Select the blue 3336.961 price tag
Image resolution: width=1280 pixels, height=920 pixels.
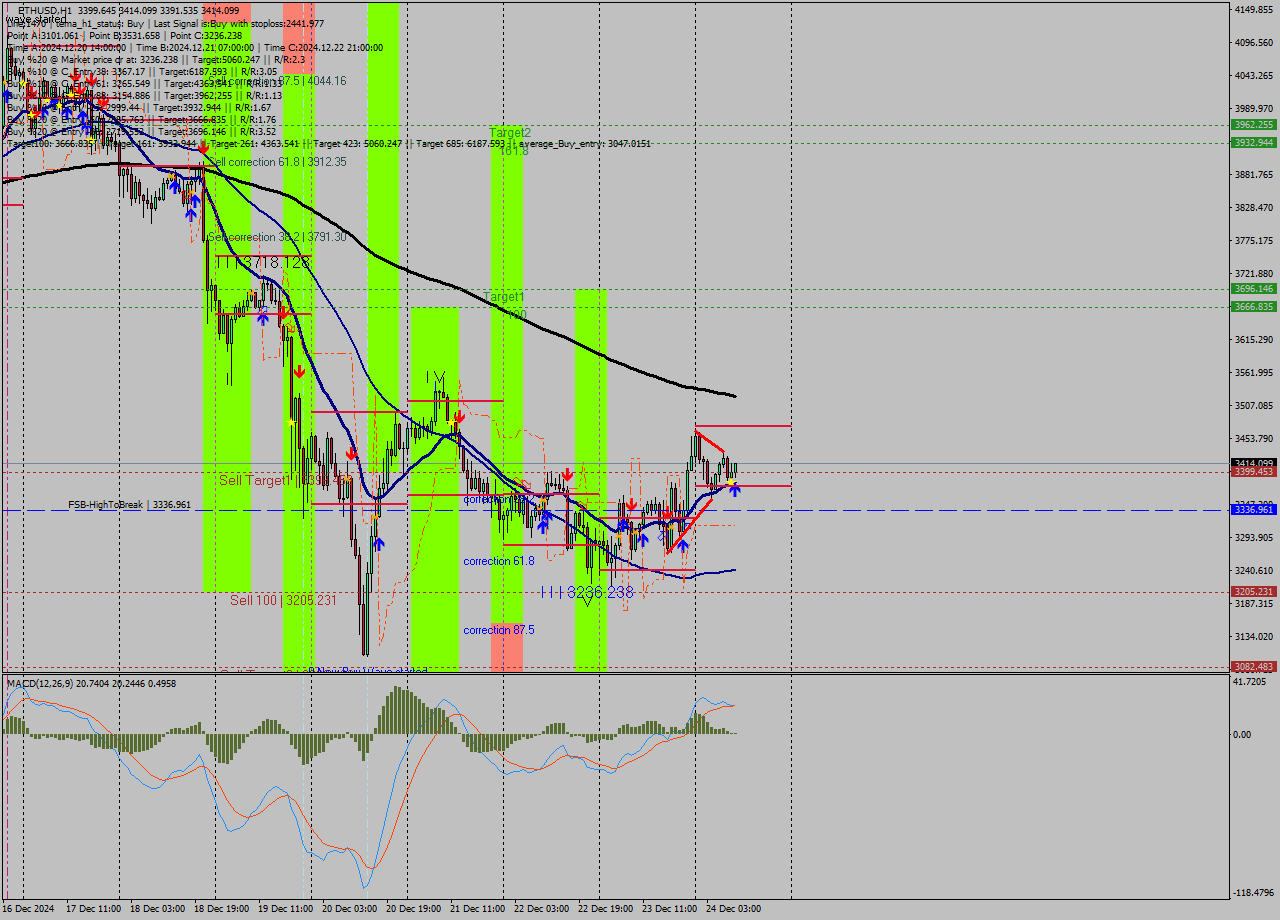(x=1254, y=510)
